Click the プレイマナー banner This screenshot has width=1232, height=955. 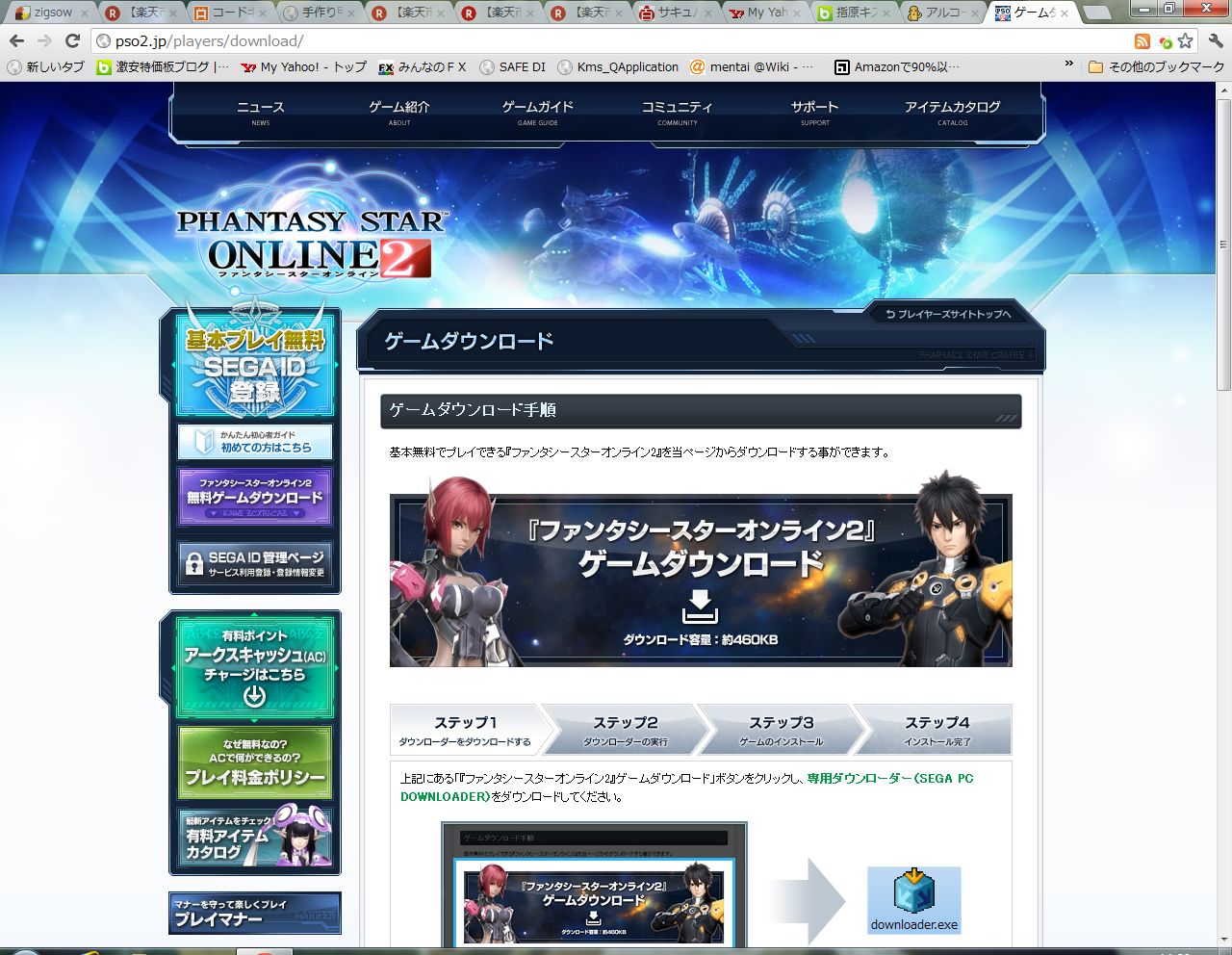pos(255,913)
